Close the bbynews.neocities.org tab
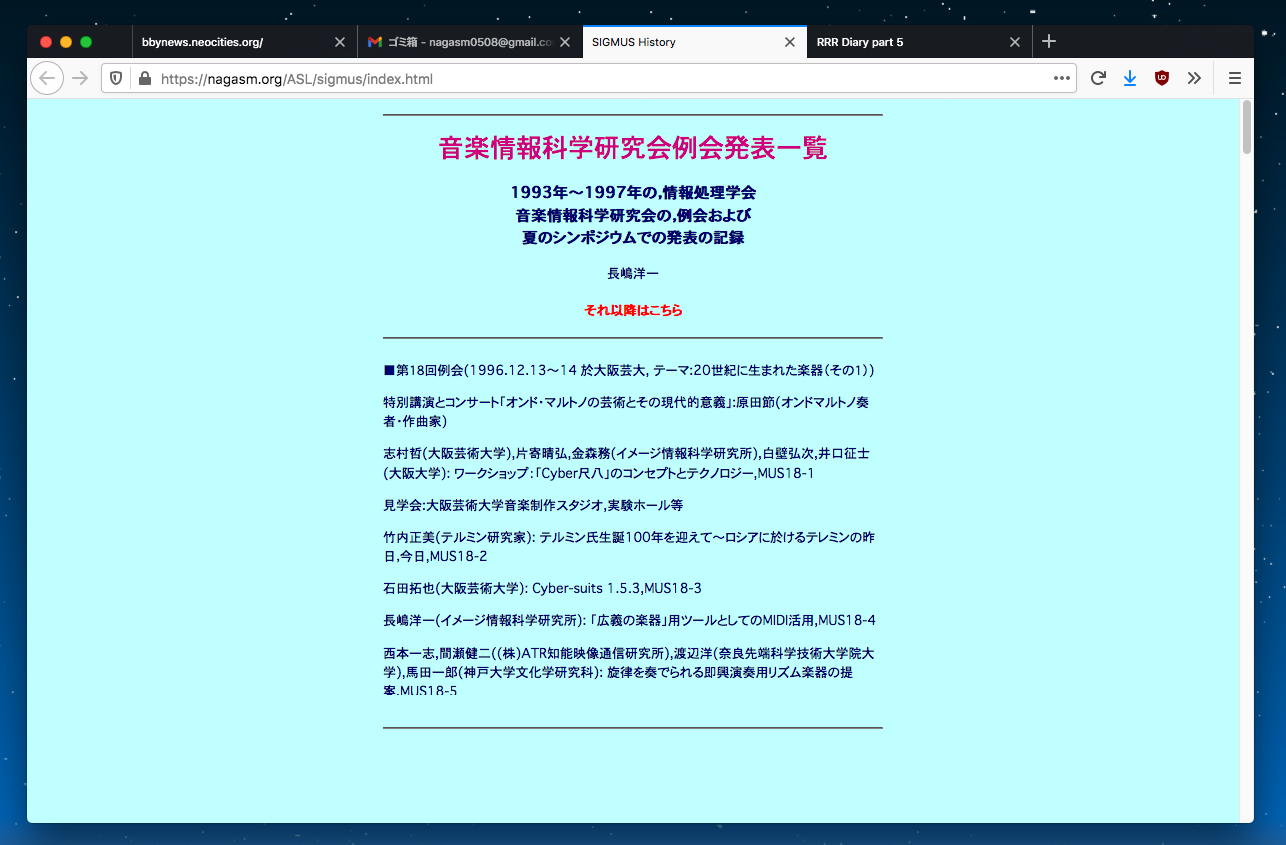Image resolution: width=1286 pixels, height=845 pixels. point(339,42)
